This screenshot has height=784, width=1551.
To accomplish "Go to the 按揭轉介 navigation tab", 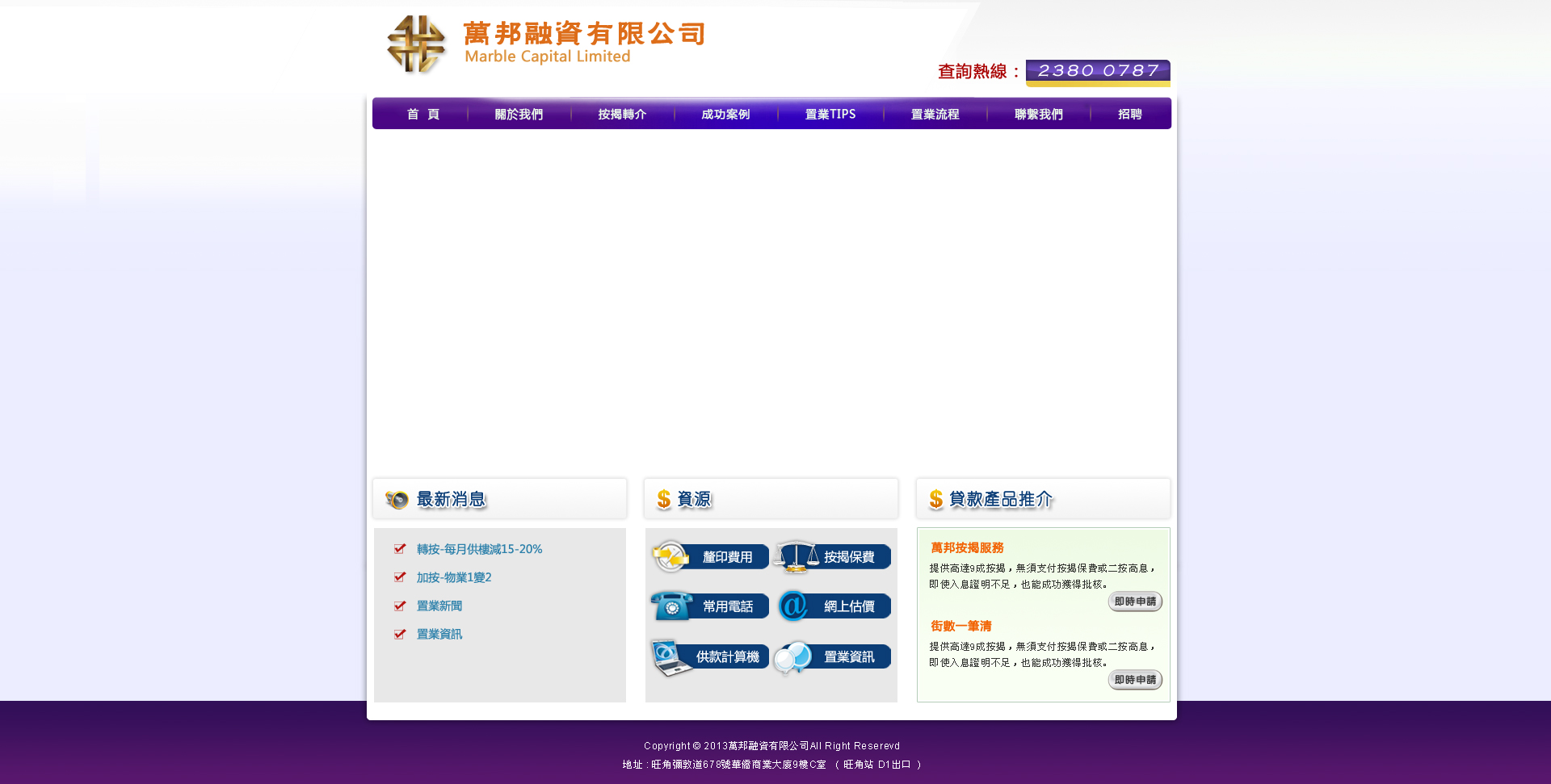I will click(622, 115).
